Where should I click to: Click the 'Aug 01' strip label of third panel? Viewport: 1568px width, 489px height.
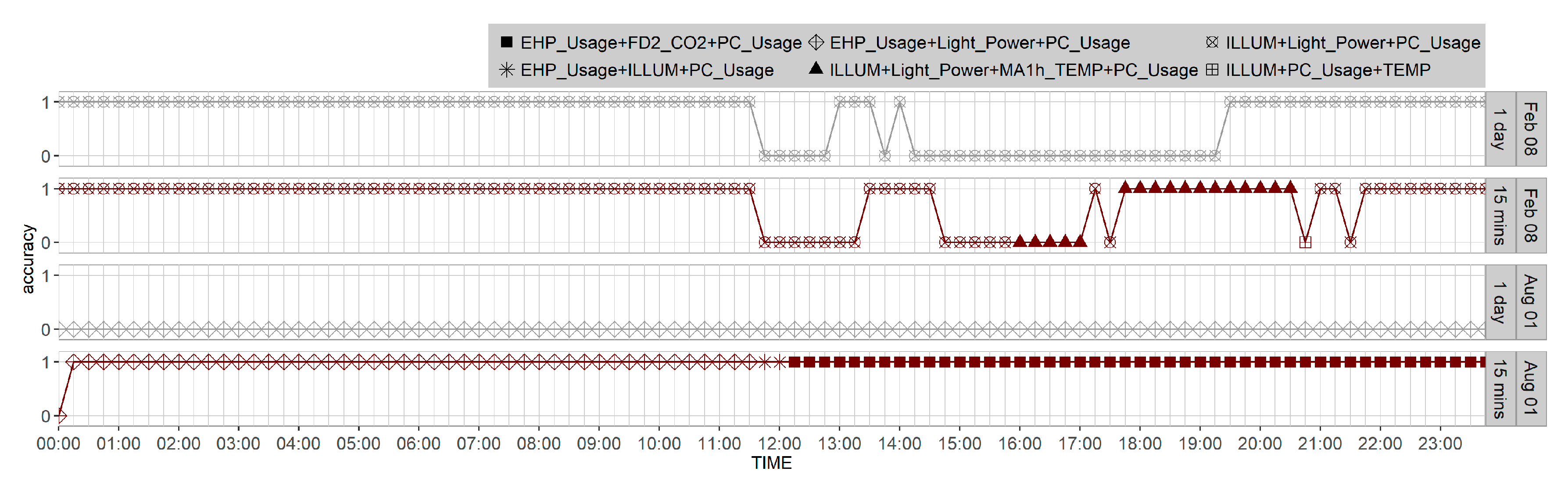pyautogui.click(x=1530, y=302)
